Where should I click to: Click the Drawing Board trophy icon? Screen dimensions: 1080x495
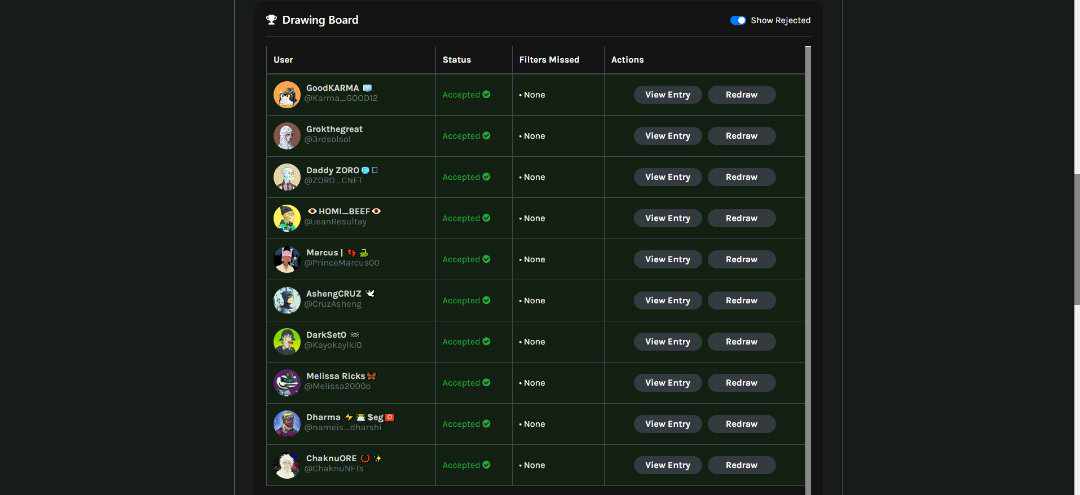click(x=271, y=20)
